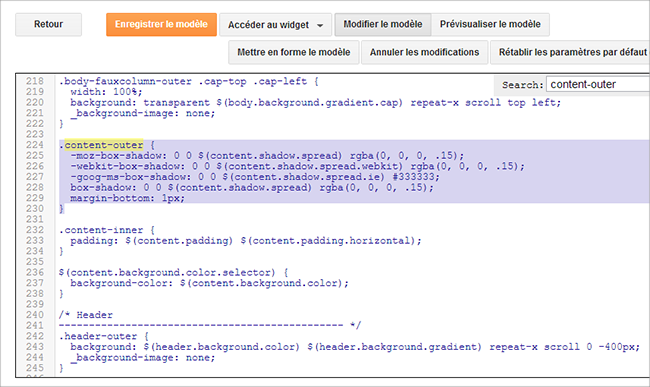The width and height of the screenshot is (650, 387).
Task: Click highlighted content-outer selector text
Action: (x=104, y=145)
